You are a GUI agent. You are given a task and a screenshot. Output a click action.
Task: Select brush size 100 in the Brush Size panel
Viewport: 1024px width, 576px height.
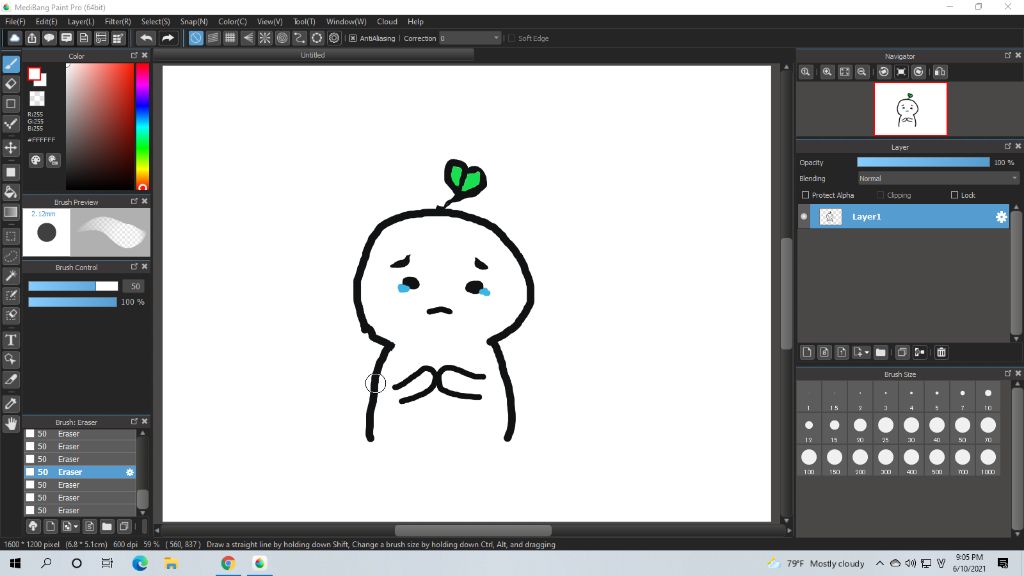click(x=808, y=460)
